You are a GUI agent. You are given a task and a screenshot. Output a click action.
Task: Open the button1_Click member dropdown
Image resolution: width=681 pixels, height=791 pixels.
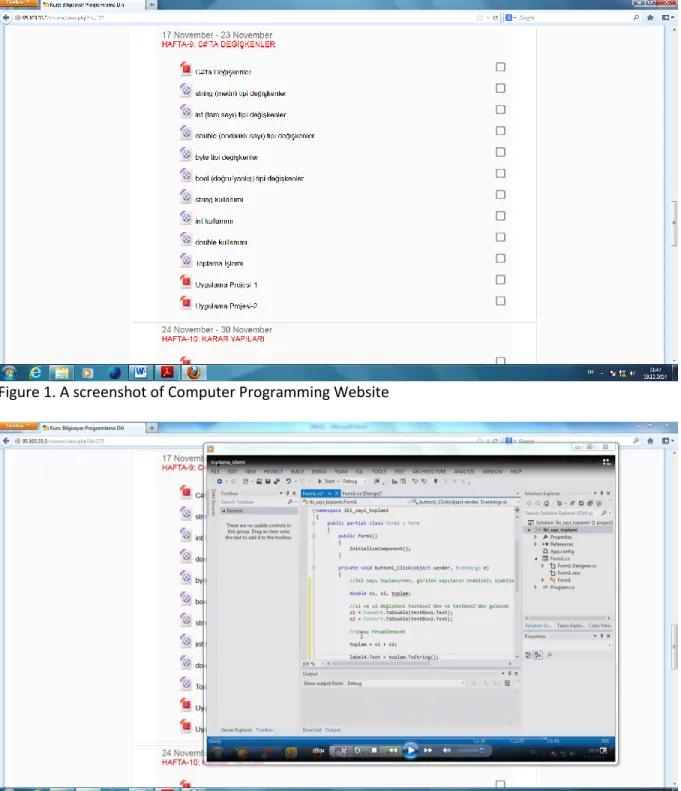click(x=465, y=502)
